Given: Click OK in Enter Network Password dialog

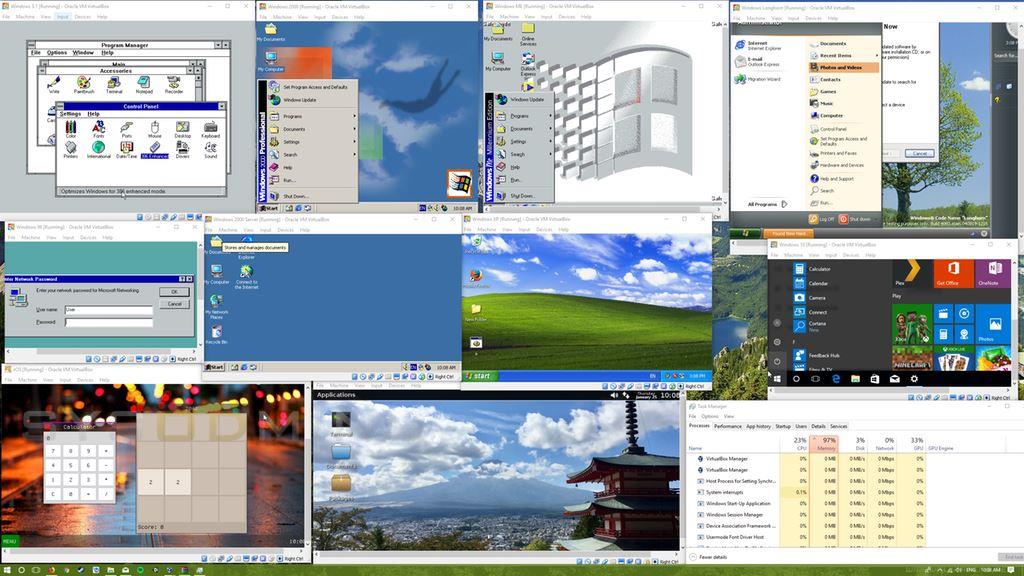Looking at the screenshot, I should click(174, 292).
